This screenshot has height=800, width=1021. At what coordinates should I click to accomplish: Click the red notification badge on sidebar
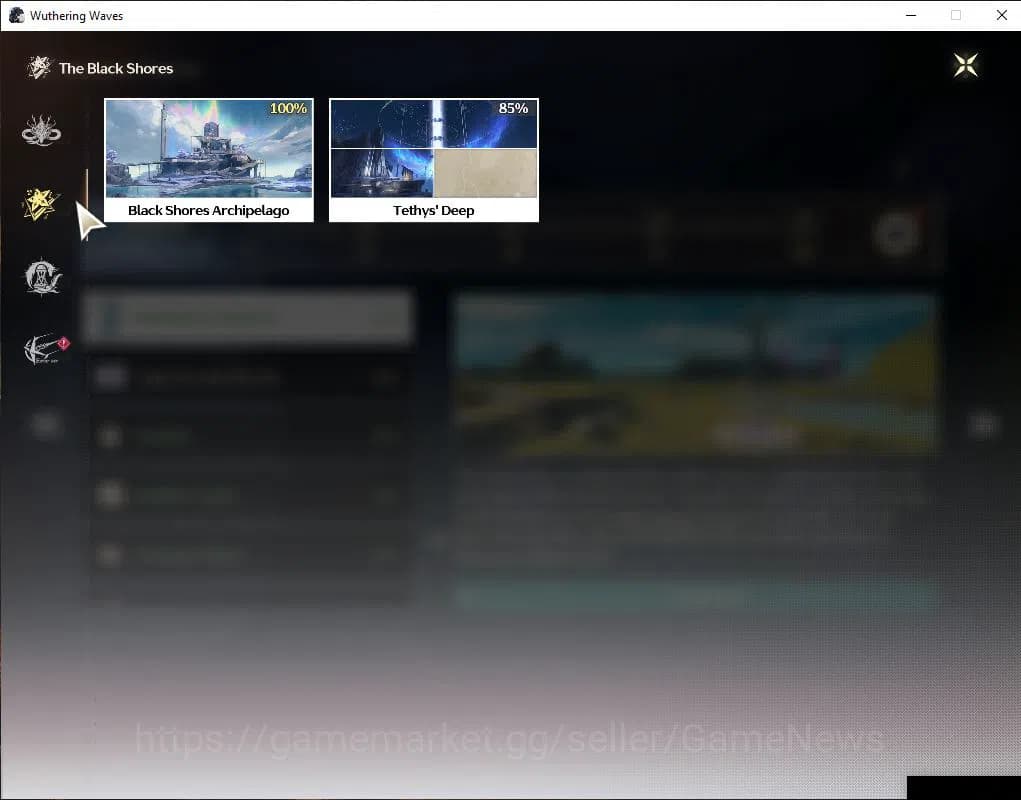point(64,342)
